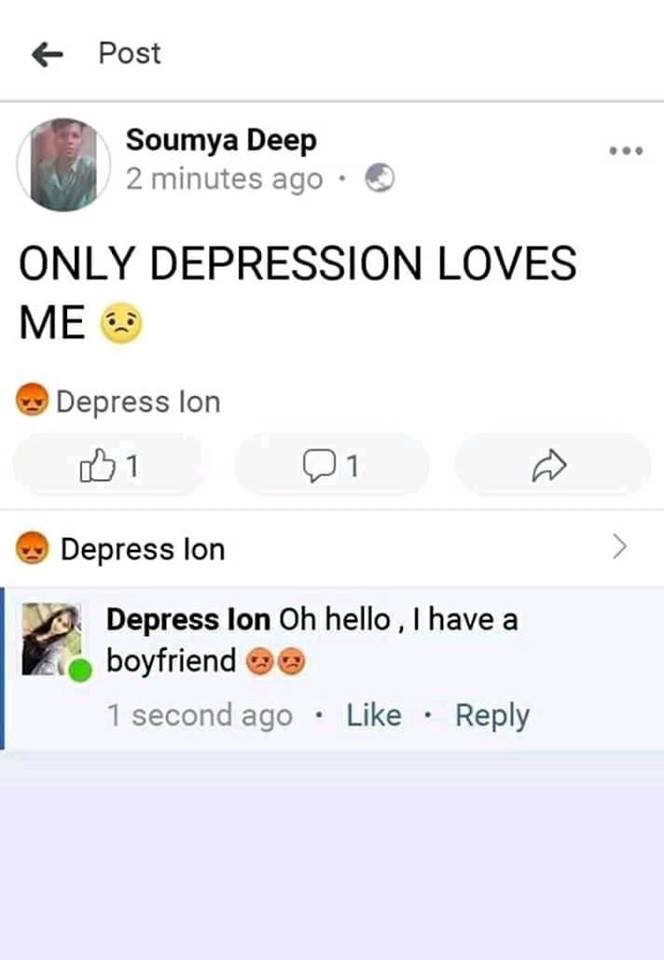Click the globe public privacy icon

tap(379, 178)
